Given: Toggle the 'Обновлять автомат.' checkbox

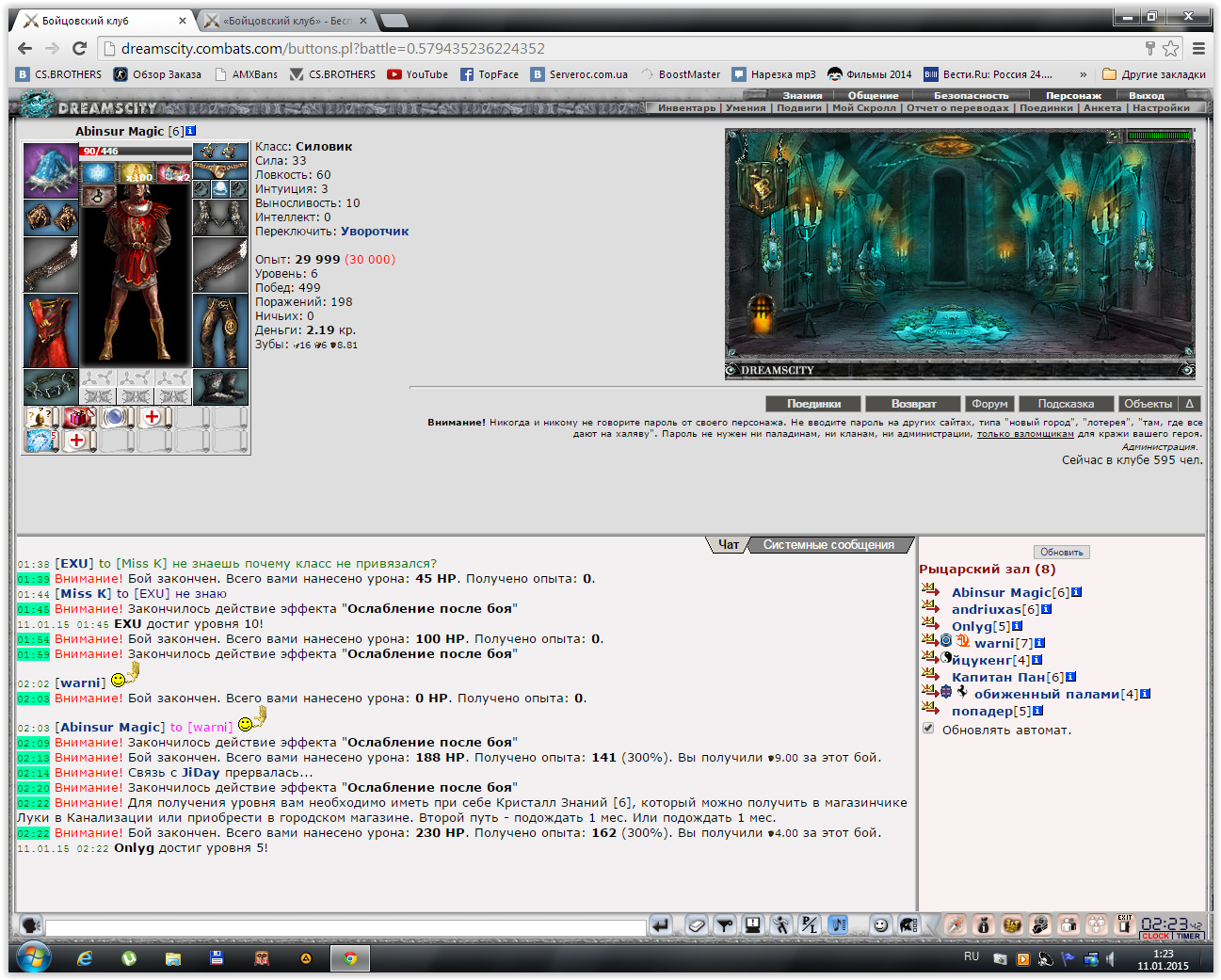Looking at the screenshot, I should (x=928, y=729).
